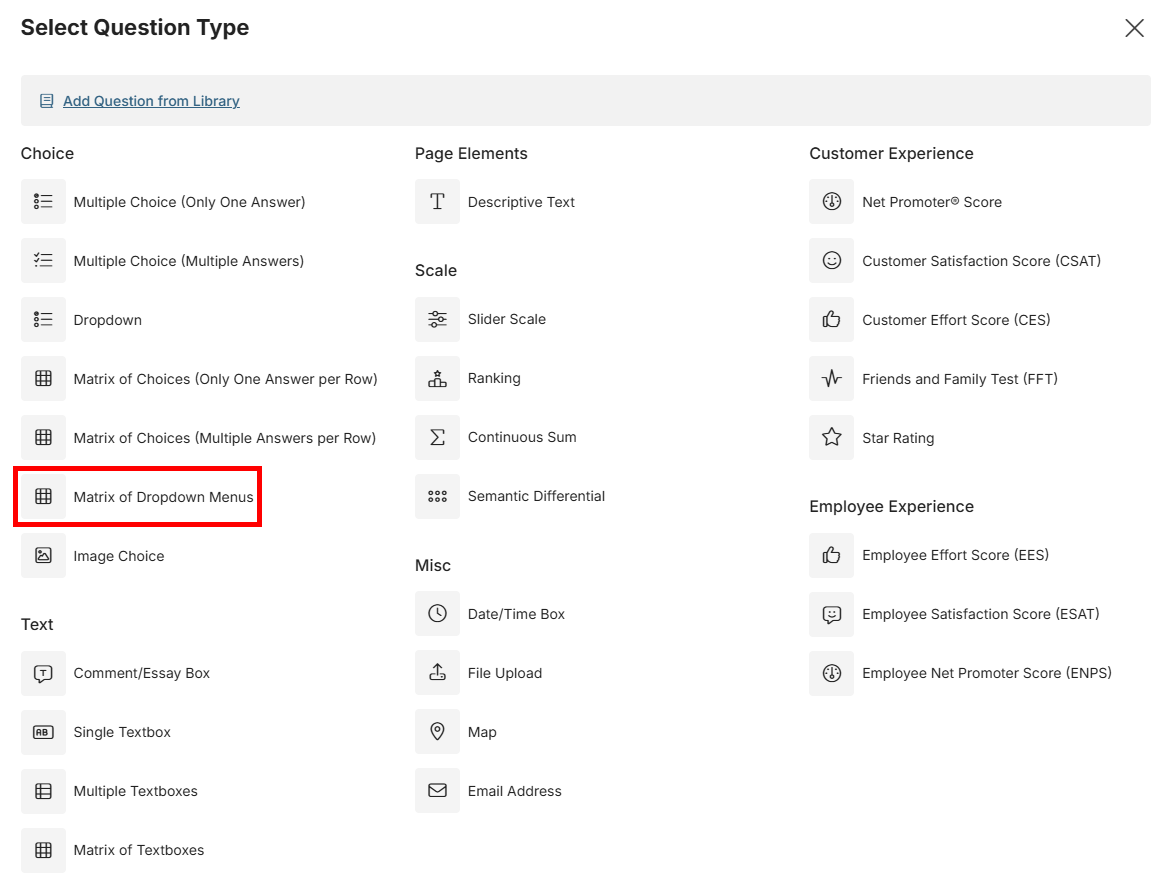
Task: Click the Descriptive Text label
Action: 521,202
